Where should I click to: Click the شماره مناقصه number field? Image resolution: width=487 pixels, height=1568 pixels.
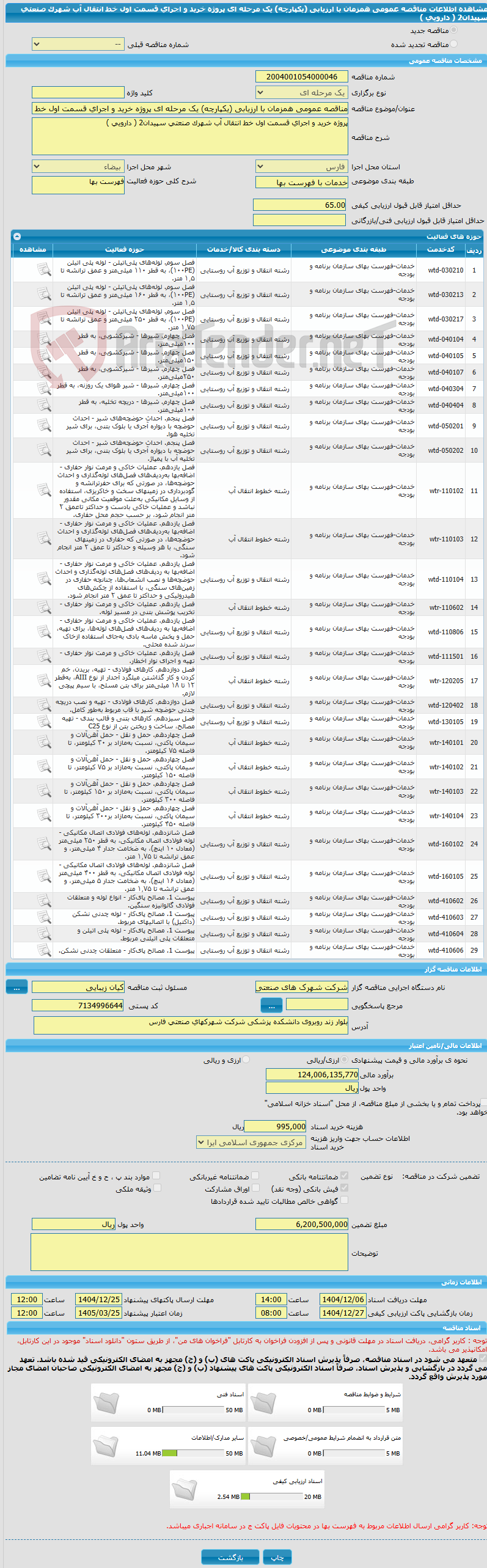point(301,76)
